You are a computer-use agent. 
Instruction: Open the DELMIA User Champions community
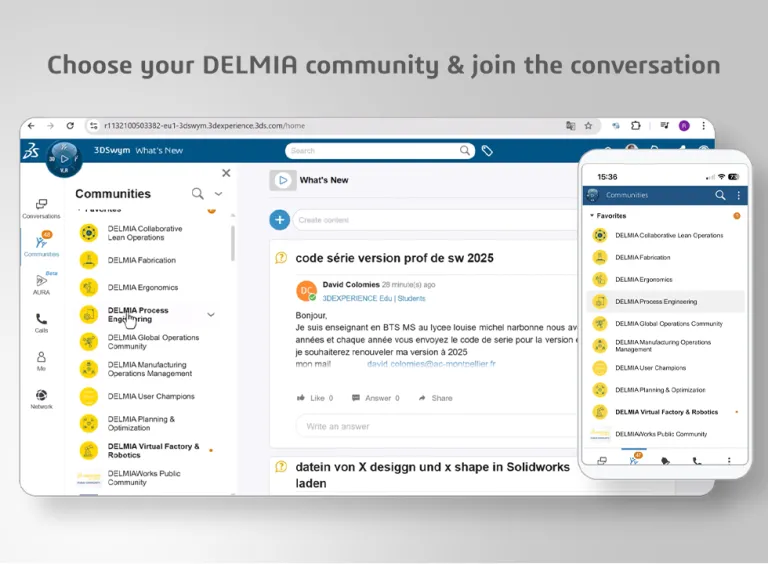tap(151, 396)
